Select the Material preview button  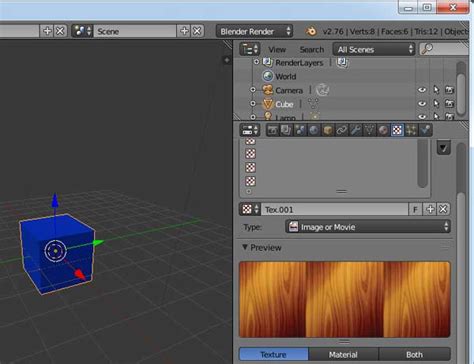tap(343, 354)
